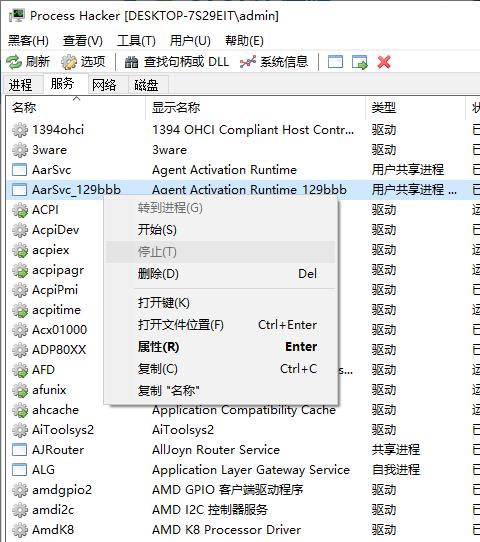Click the gear icon of AcpiPmi
The height and width of the screenshot is (542, 480).
pos(20,290)
